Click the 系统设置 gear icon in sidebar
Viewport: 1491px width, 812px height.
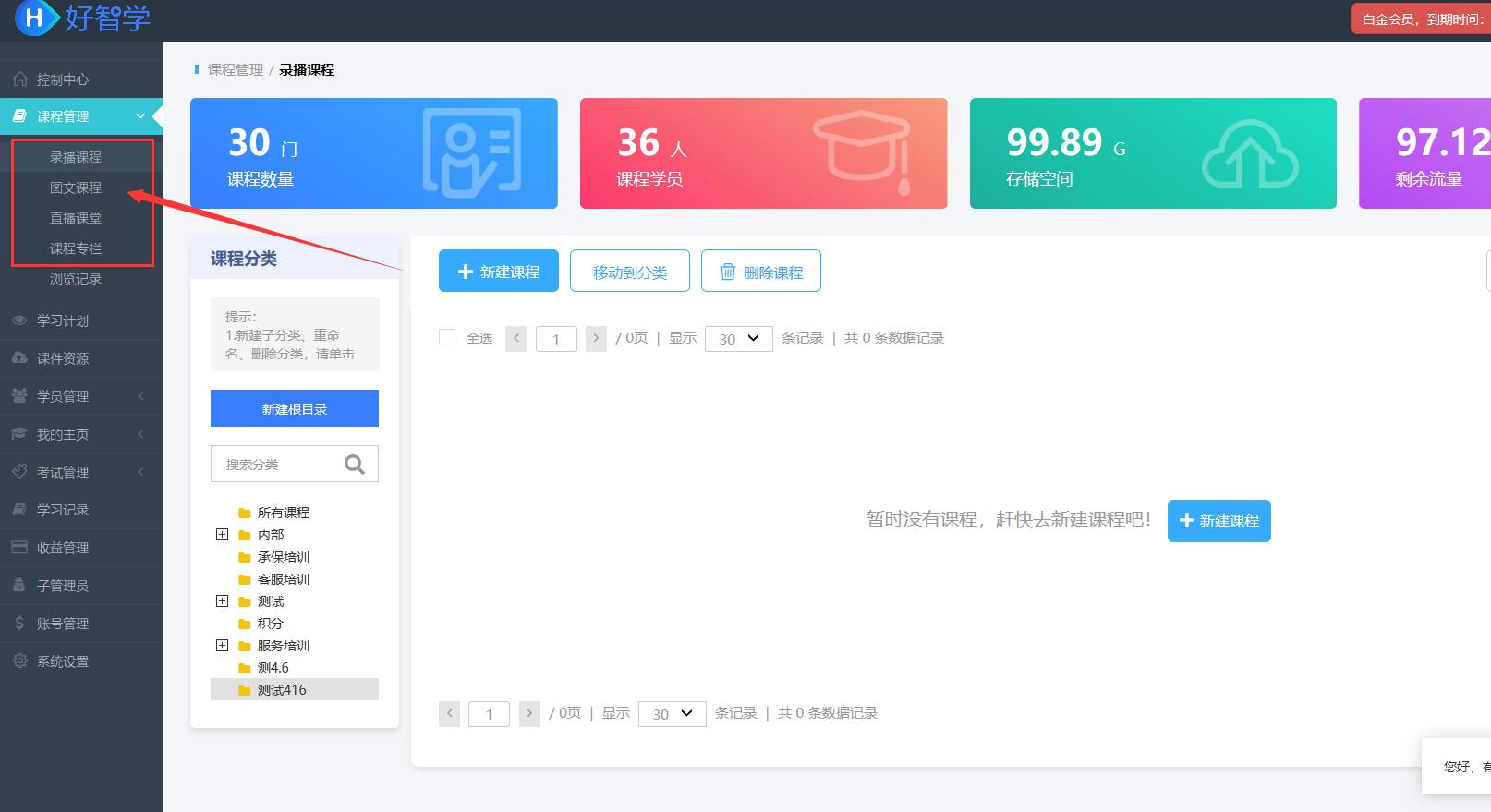pos(19,661)
